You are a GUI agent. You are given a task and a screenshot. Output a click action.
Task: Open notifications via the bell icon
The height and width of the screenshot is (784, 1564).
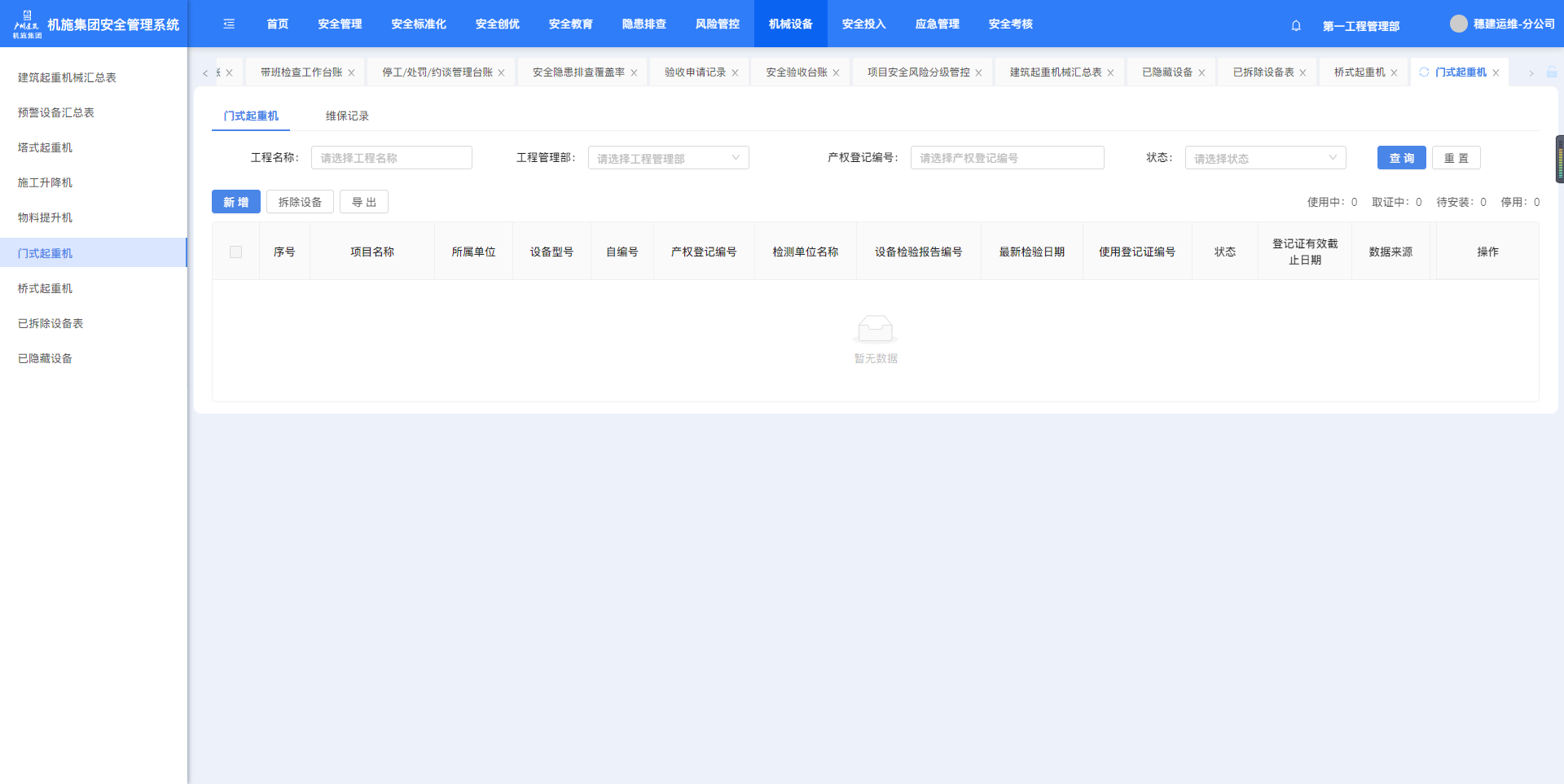point(1296,25)
